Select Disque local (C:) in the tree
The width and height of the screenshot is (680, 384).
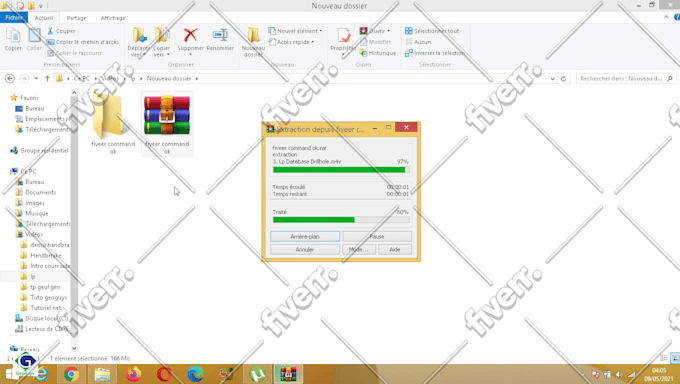(x=42, y=318)
